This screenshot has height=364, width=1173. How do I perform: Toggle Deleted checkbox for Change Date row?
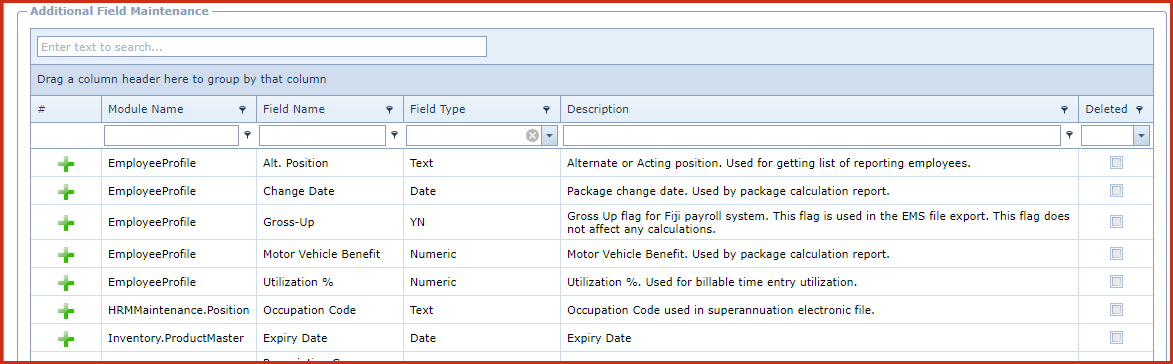tap(1116, 191)
